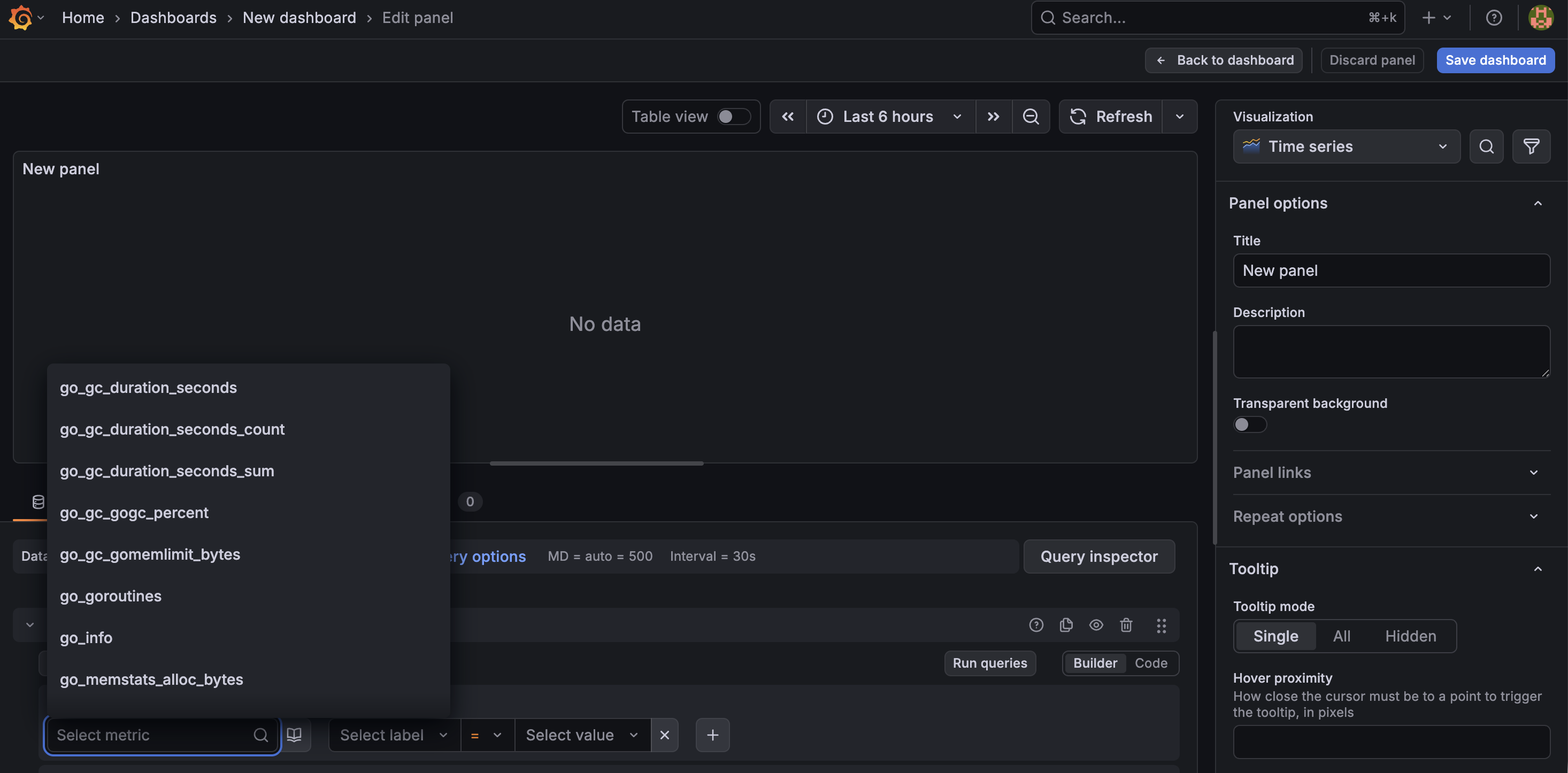Image resolution: width=1568 pixels, height=773 pixels.
Task: Open the metrics explorer book icon
Action: [x=295, y=735]
